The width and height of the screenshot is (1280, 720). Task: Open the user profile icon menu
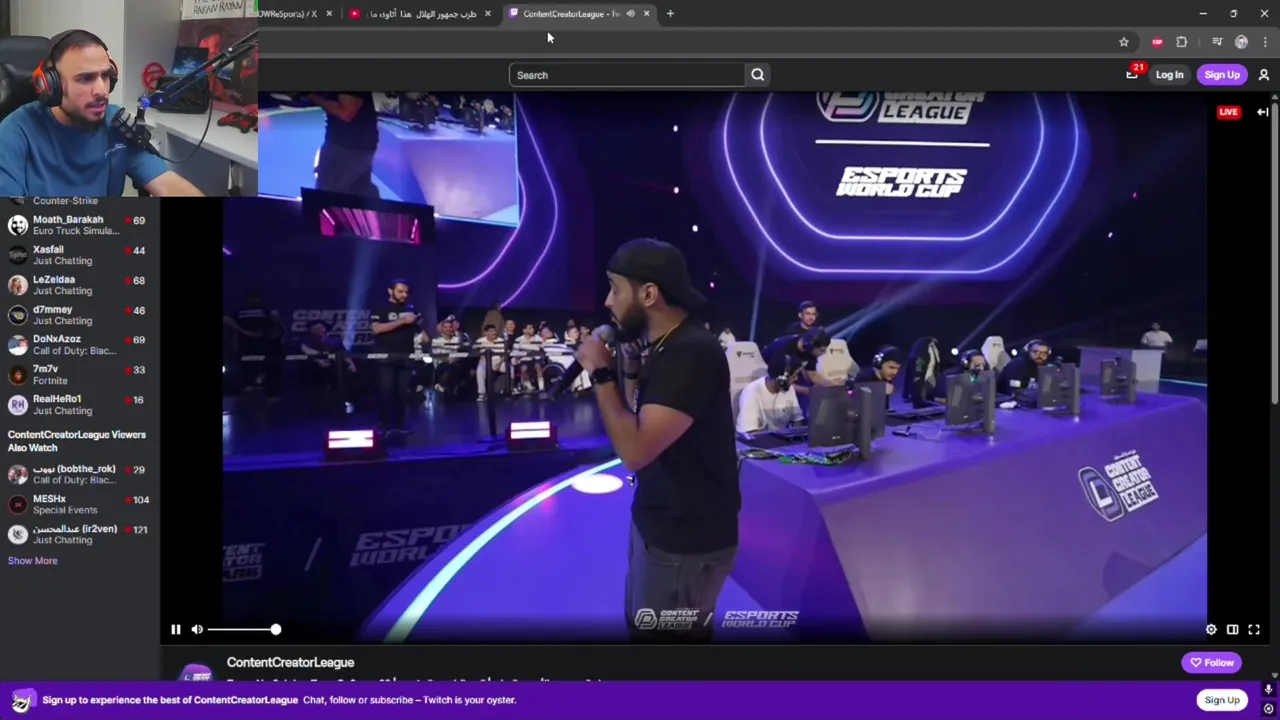(1264, 75)
